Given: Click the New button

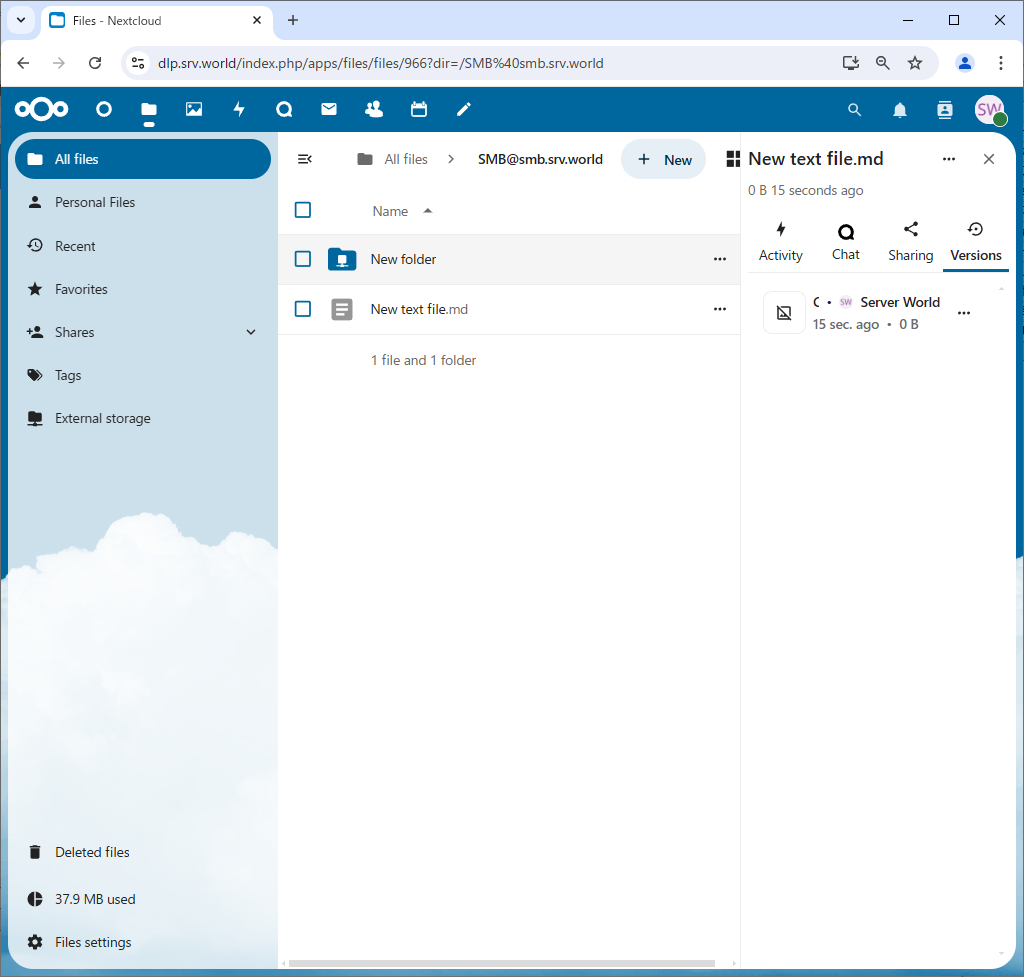Looking at the screenshot, I should [664, 160].
